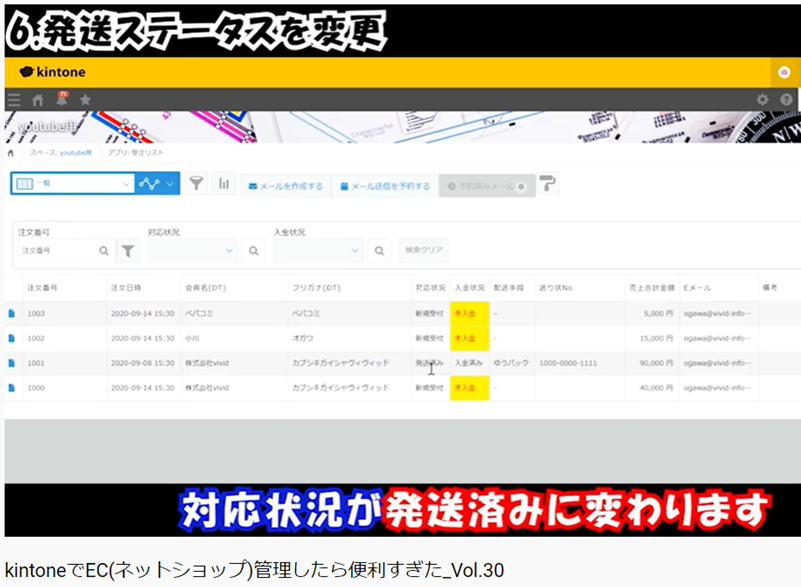This screenshot has height=587, width=801.
Task: Open record detail icon for order 1003
Action: (x=10, y=314)
